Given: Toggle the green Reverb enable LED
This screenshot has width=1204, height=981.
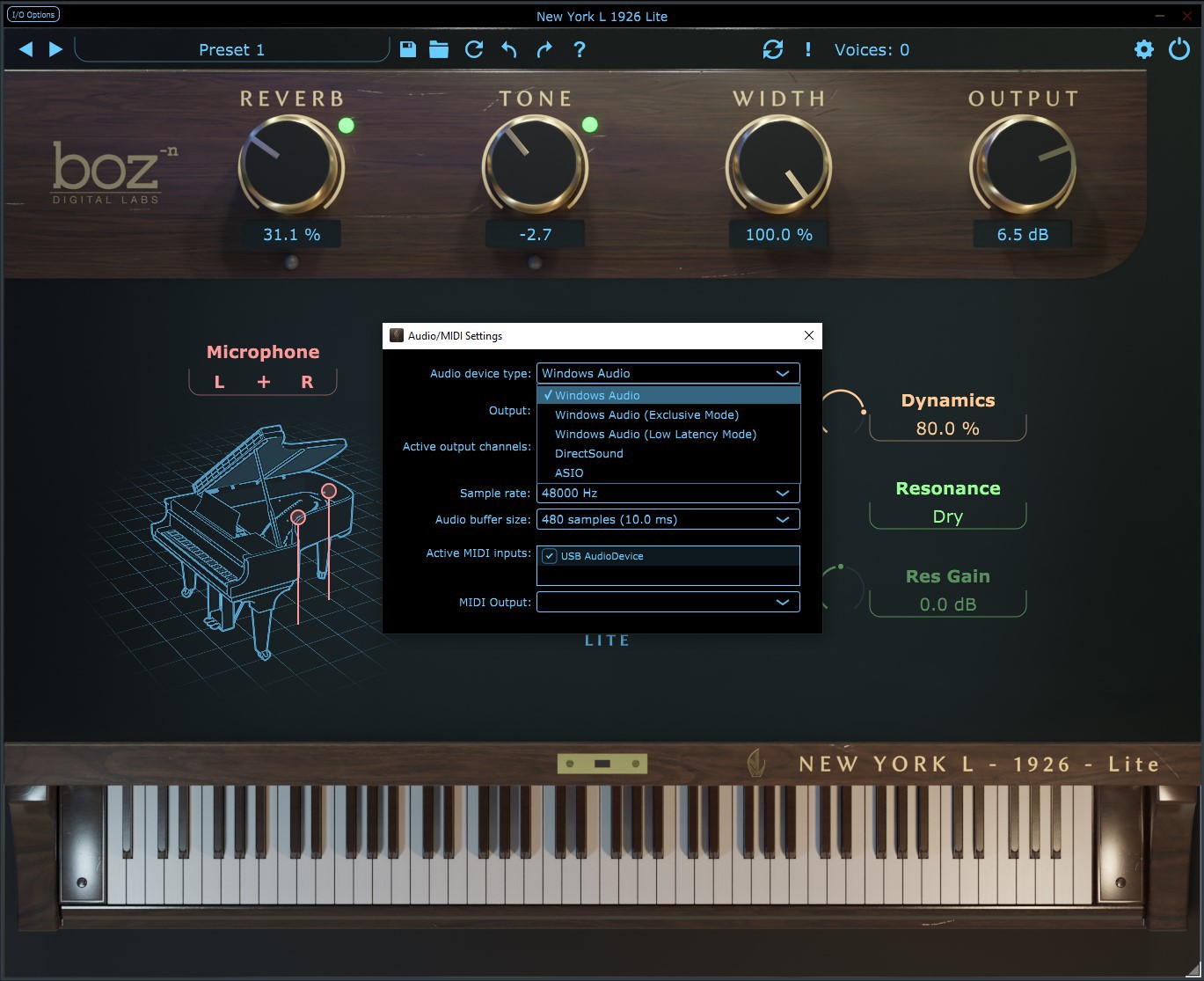Looking at the screenshot, I should click(x=347, y=125).
